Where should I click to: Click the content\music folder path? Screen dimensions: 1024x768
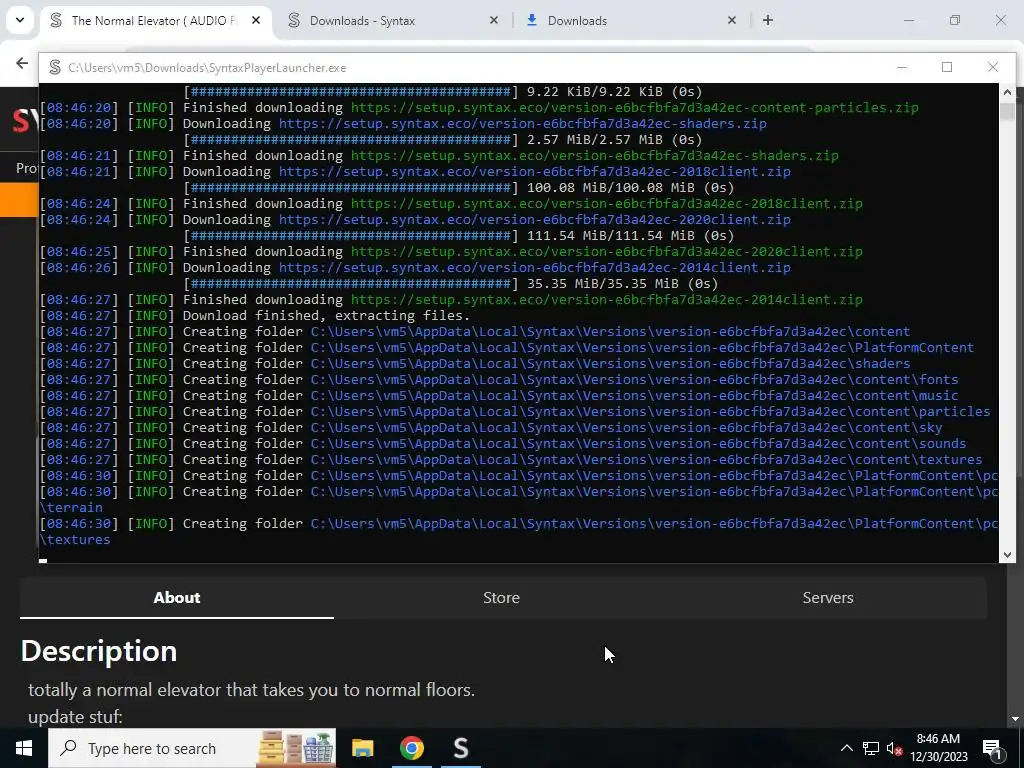[634, 395]
